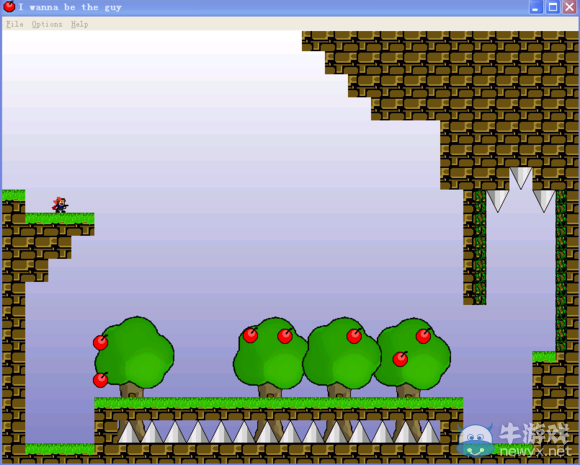Maximize the I wanna be the guy window
This screenshot has width=580, height=465.
[553, 7]
